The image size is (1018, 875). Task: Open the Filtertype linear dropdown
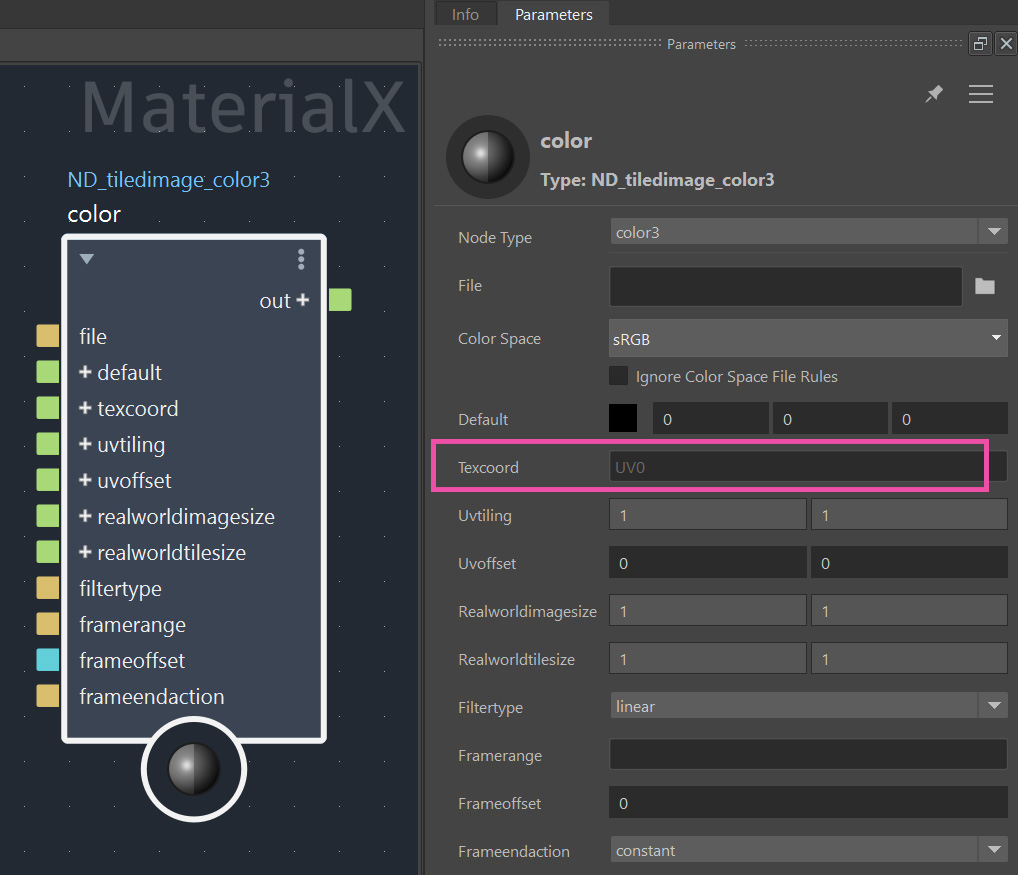pyautogui.click(x=808, y=706)
